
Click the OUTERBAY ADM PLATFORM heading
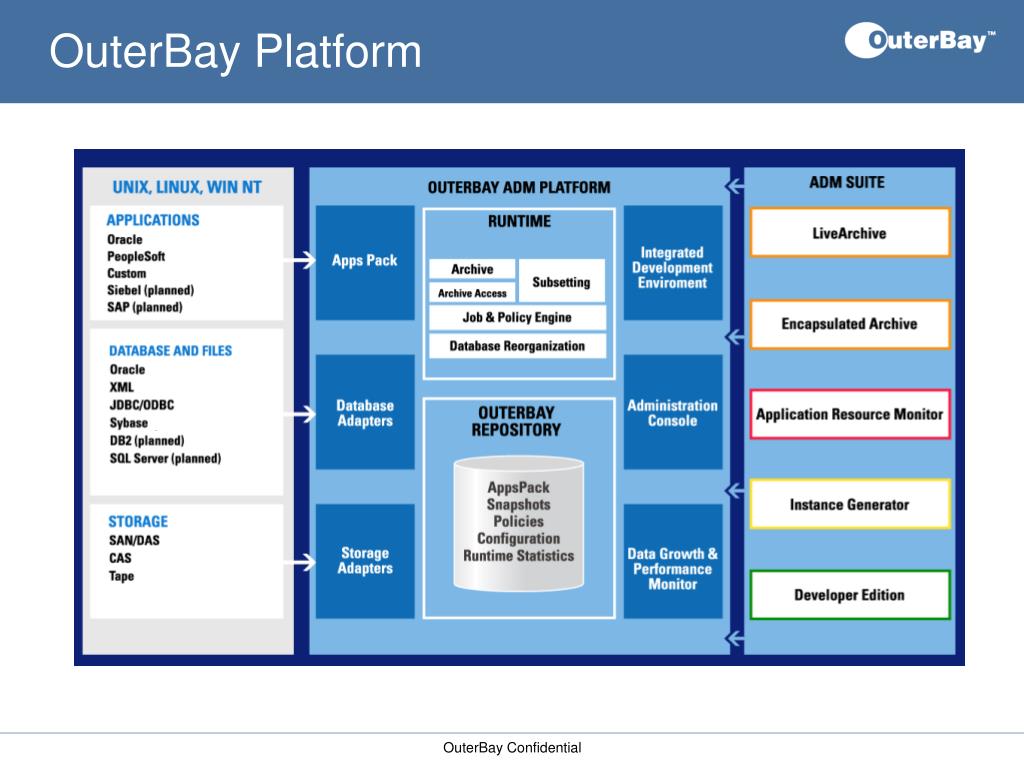click(519, 187)
